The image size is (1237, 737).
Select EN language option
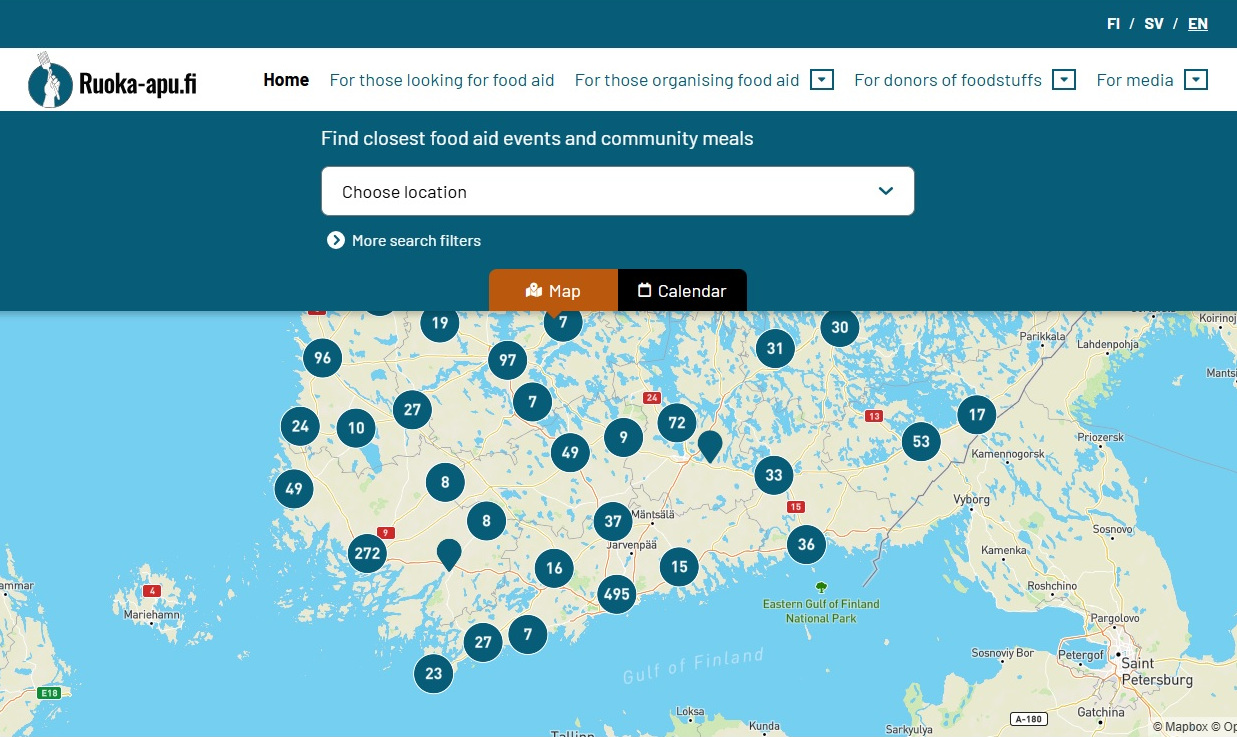[x=1197, y=24]
